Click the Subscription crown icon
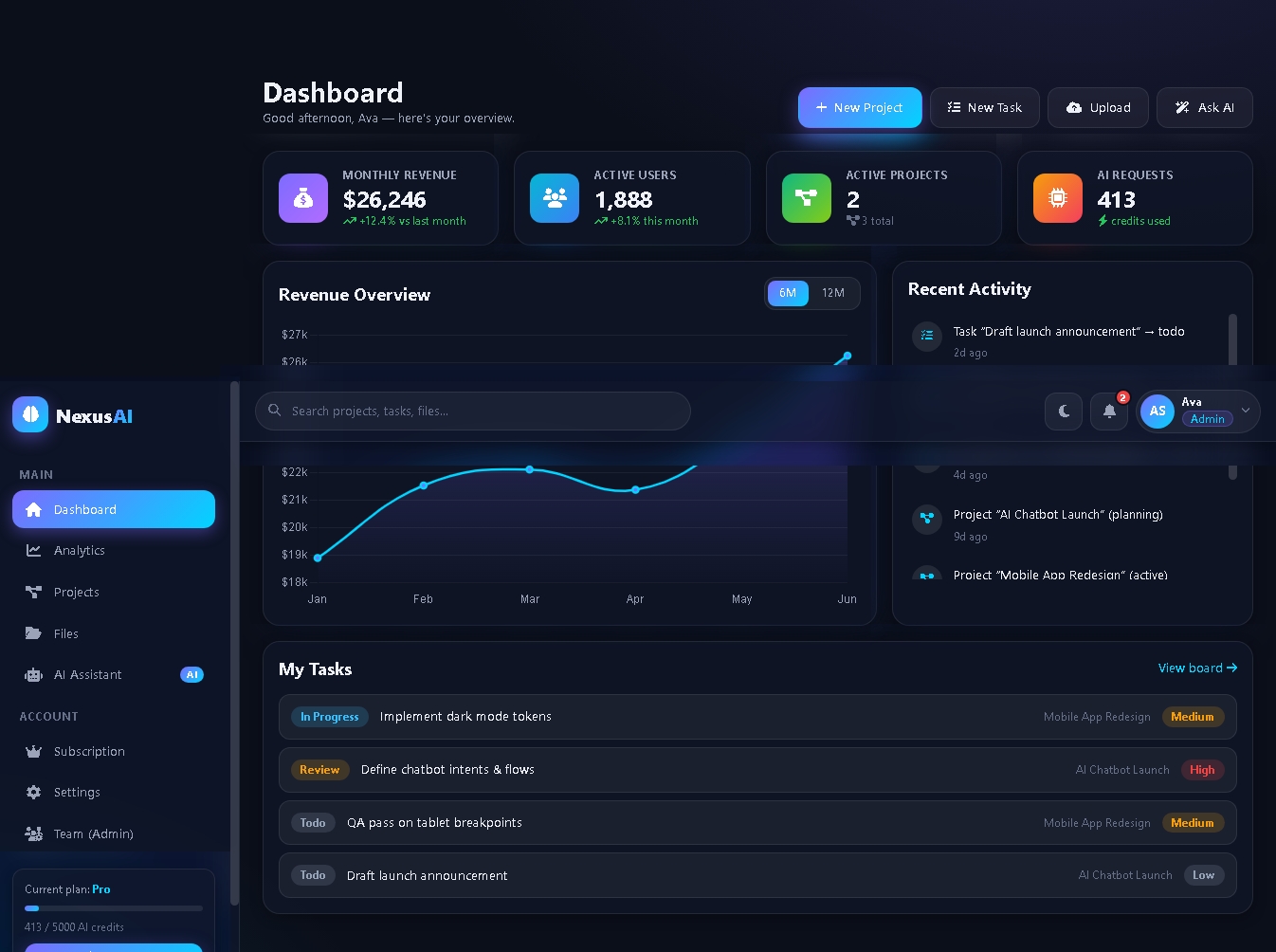 click(33, 751)
